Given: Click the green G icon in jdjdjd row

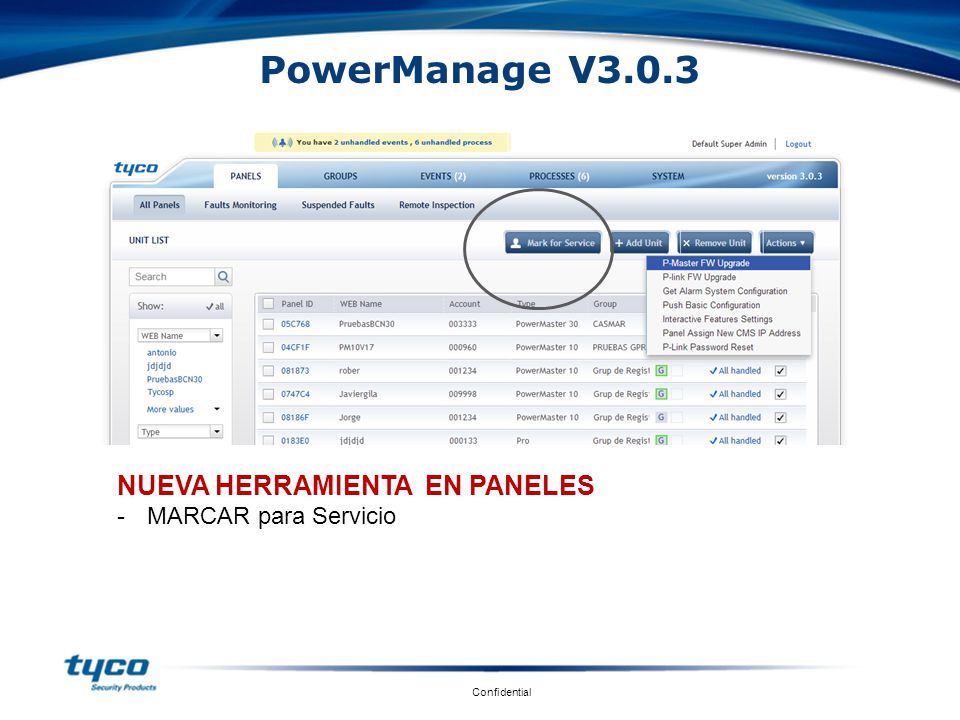Looking at the screenshot, I should click(661, 440).
